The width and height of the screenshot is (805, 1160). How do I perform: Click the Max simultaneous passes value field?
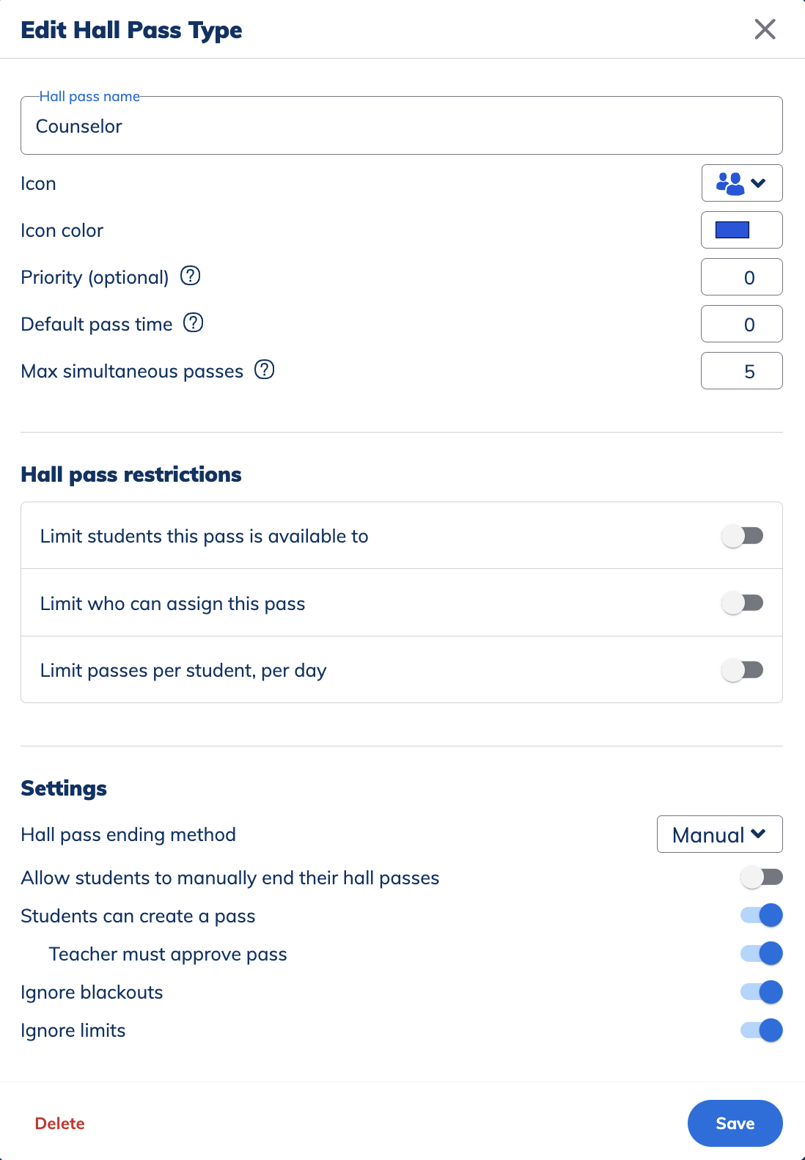click(x=741, y=370)
